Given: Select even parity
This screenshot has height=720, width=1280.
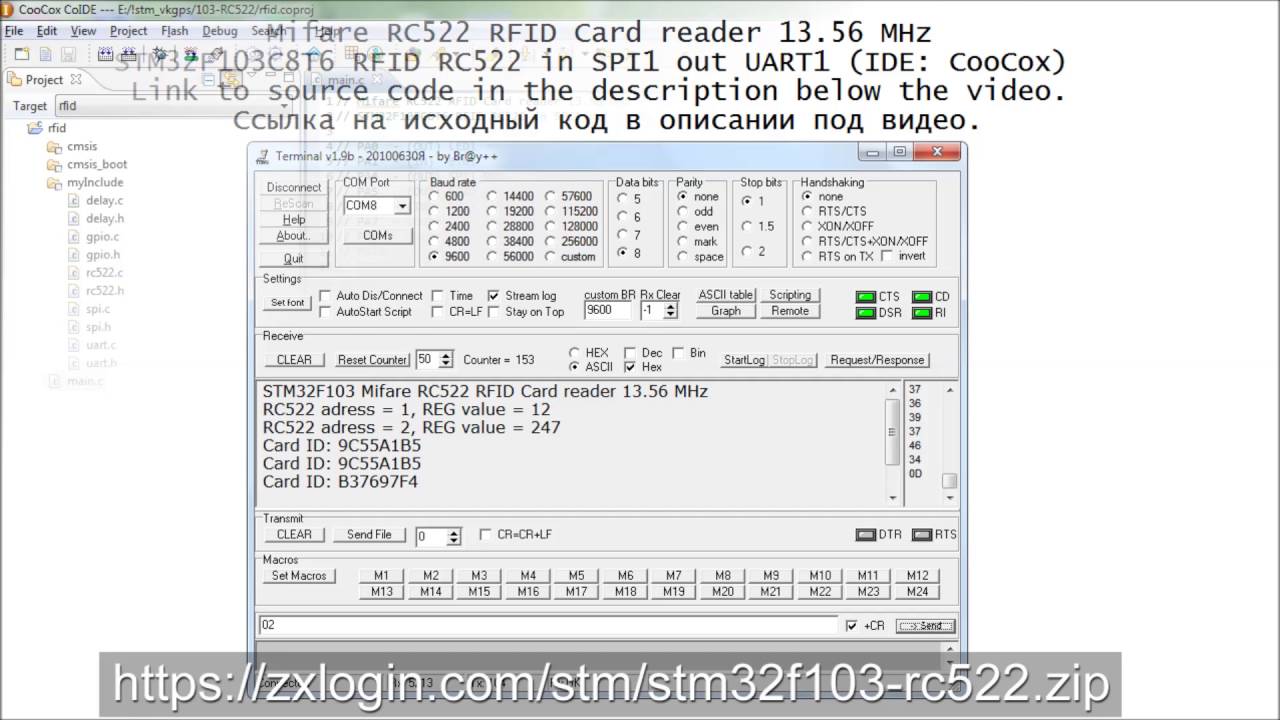Looking at the screenshot, I should (x=683, y=227).
